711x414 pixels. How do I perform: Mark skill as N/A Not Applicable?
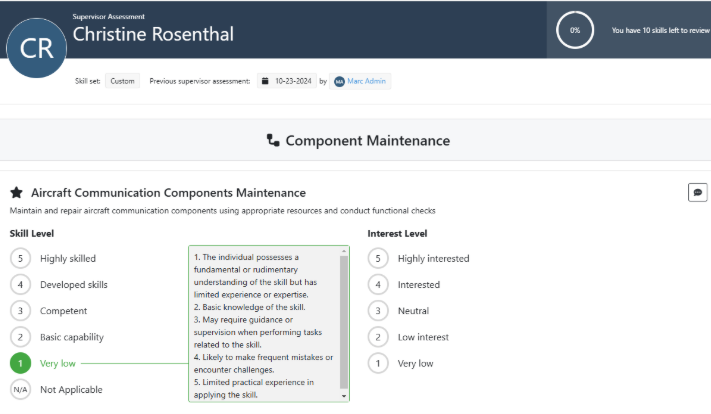pos(19,390)
